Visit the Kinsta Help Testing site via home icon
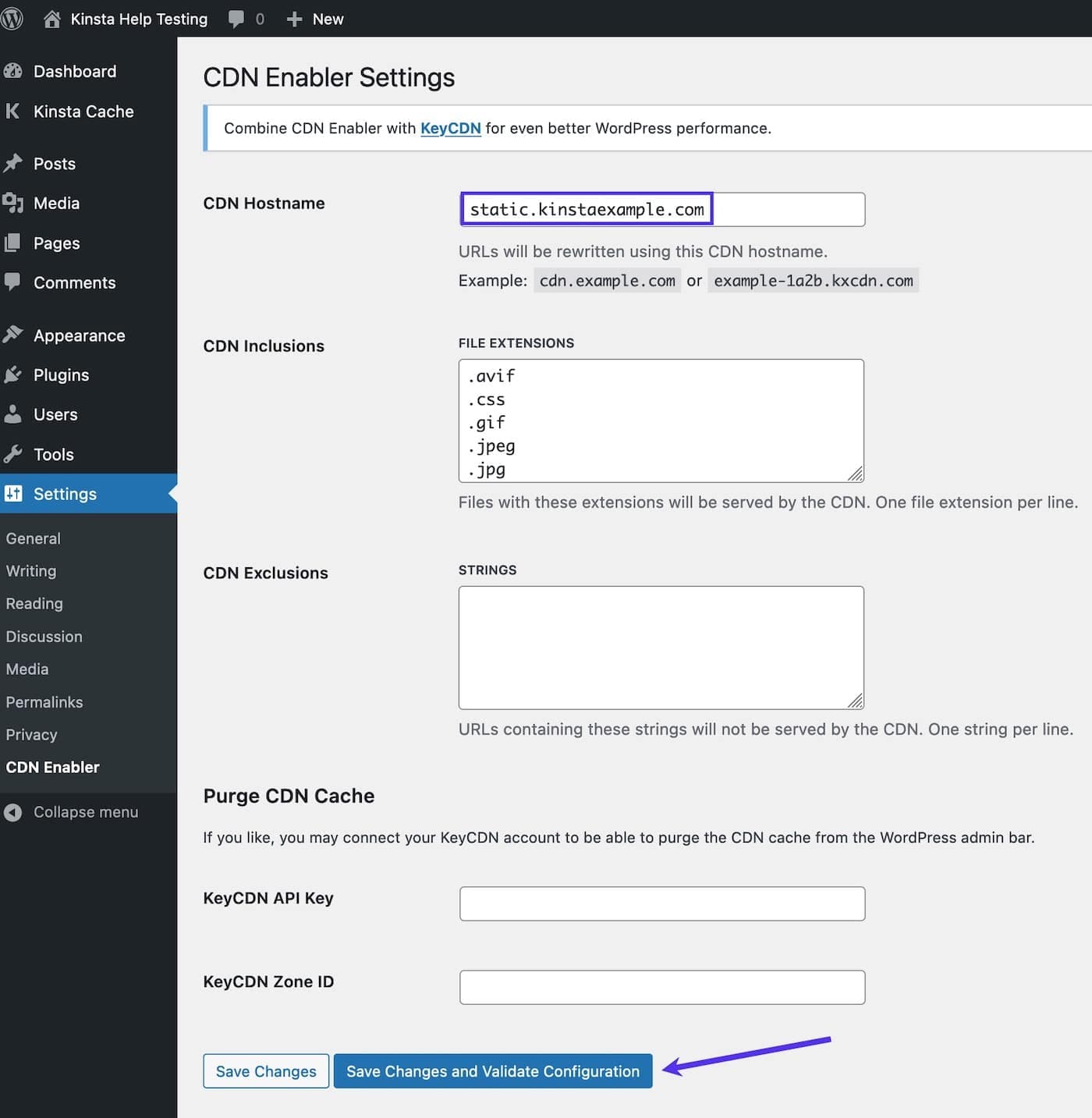The height and width of the screenshot is (1118, 1092). click(51, 18)
